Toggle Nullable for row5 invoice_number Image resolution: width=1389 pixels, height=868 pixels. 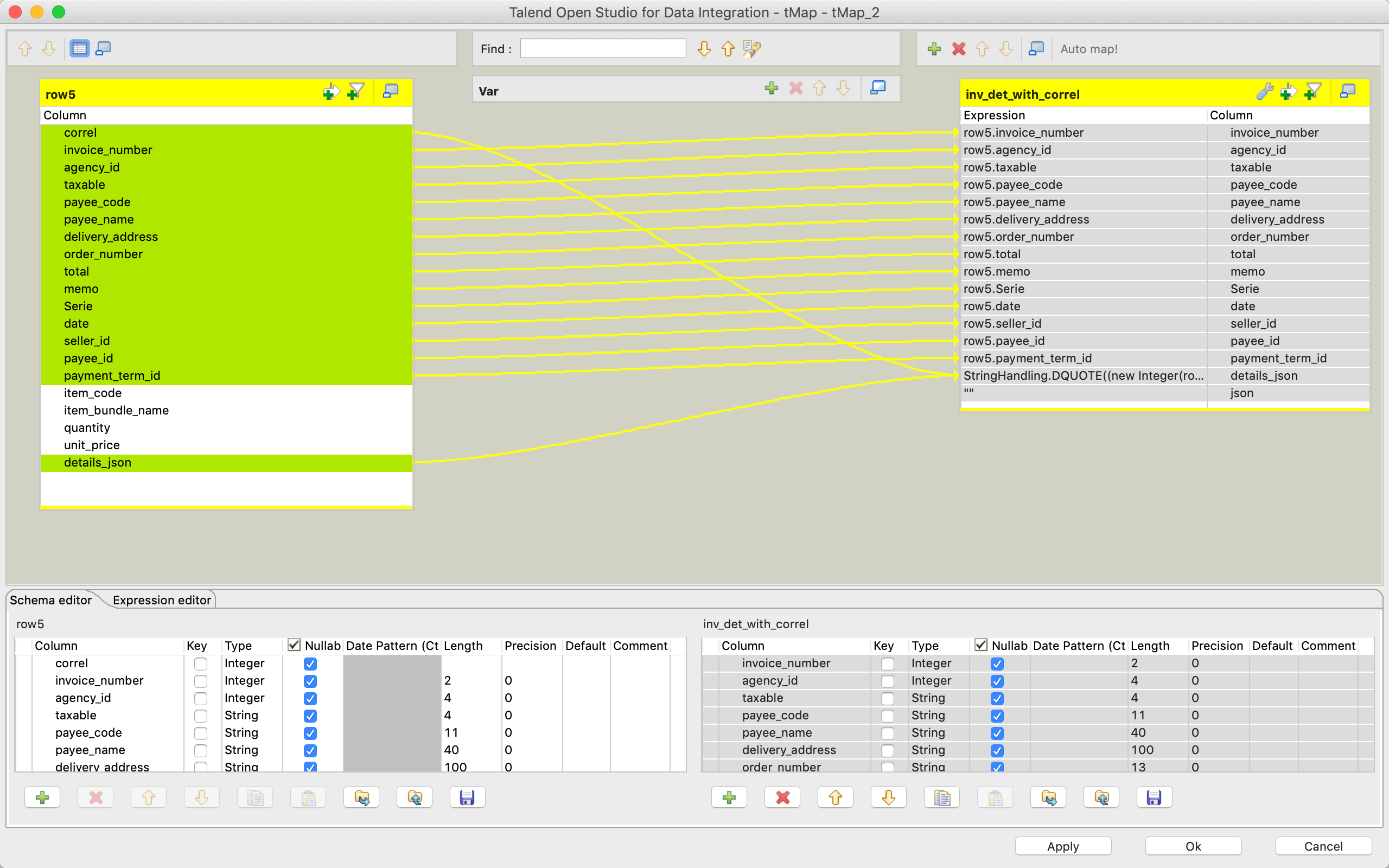tap(310, 681)
